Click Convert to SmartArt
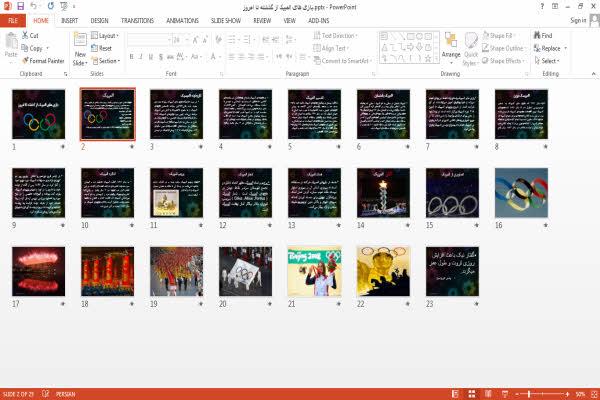The height and width of the screenshot is (400, 600). (x=342, y=61)
